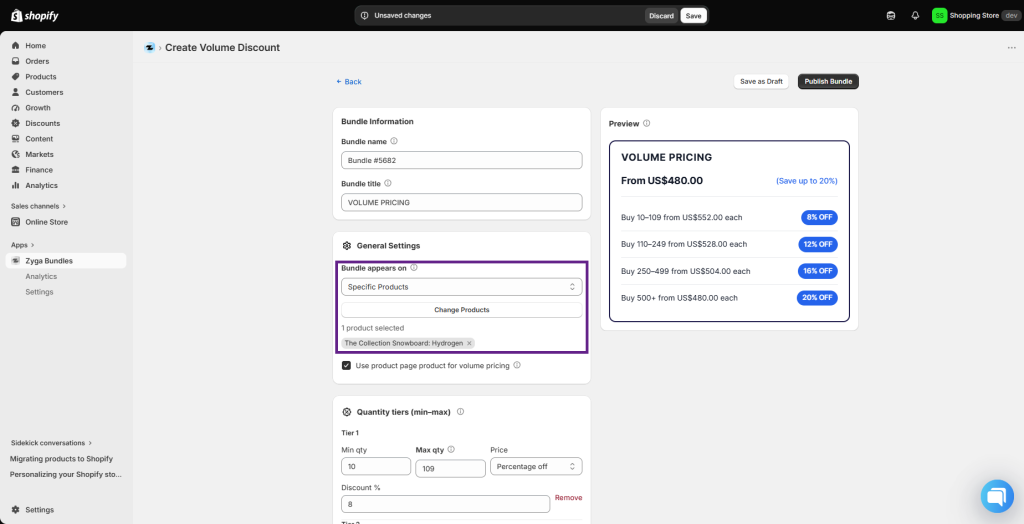Open the three-dot more options menu

[x=1011, y=48]
